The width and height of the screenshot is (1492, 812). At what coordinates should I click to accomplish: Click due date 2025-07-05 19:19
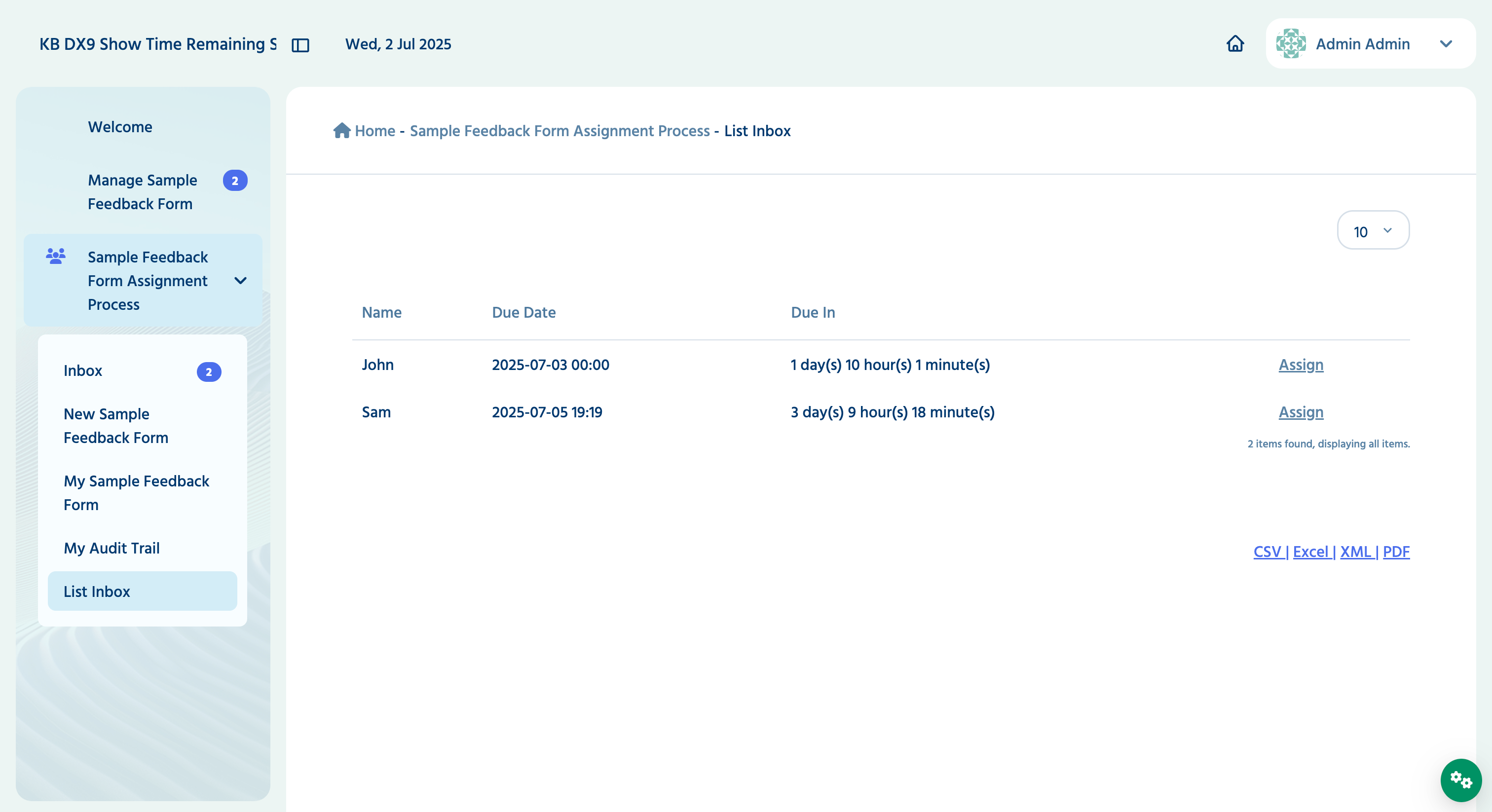(547, 412)
